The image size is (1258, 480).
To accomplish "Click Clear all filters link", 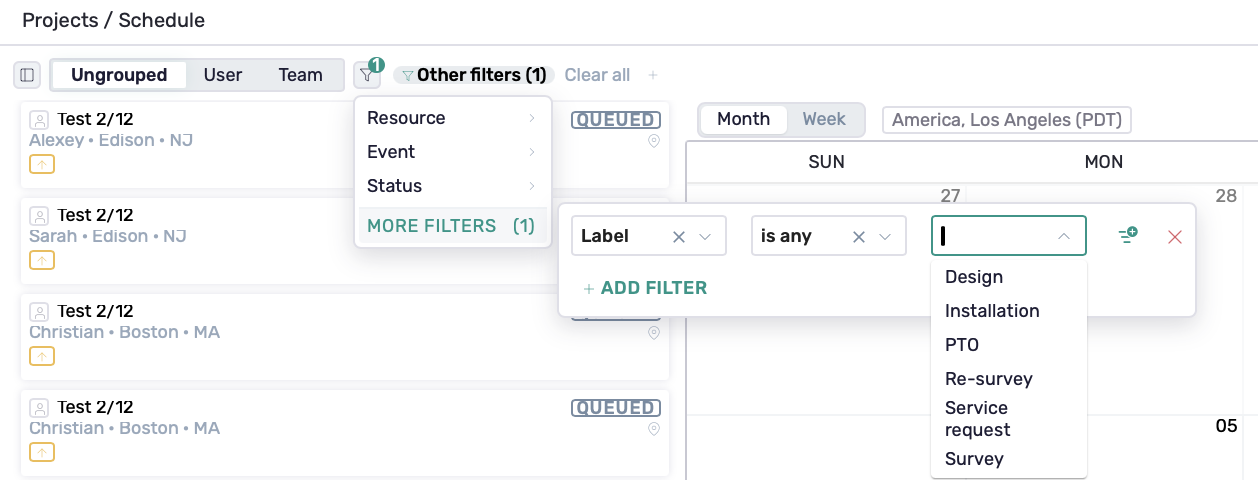I will pyautogui.click(x=597, y=75).
